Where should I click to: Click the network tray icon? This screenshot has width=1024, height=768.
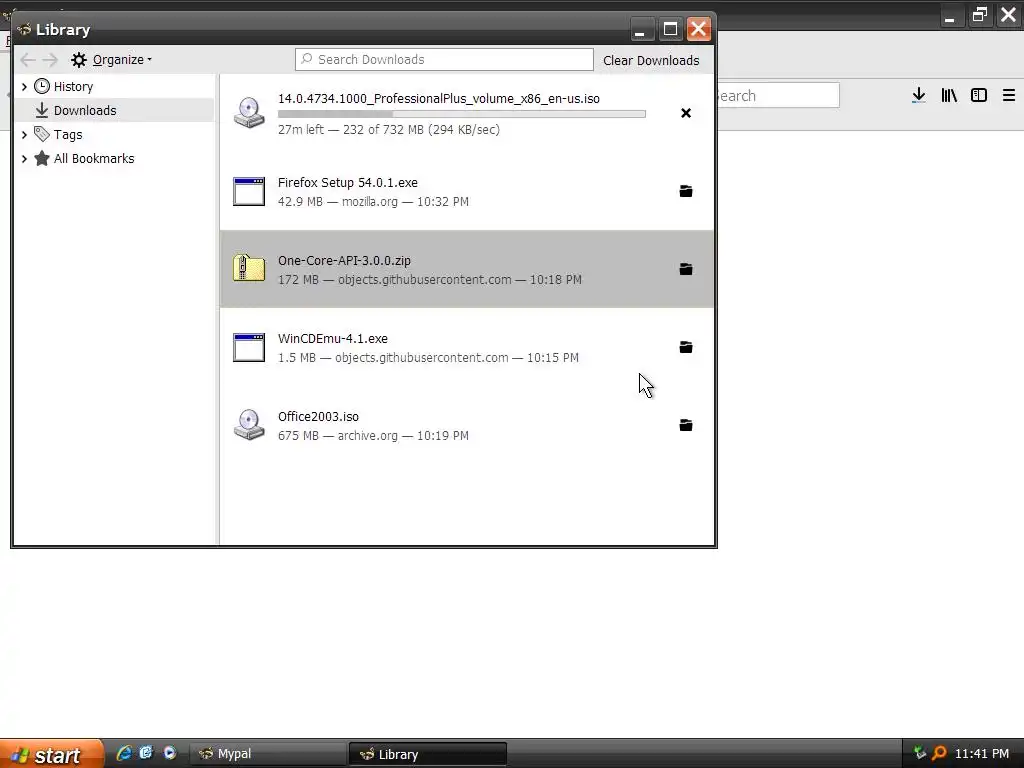click(920, 753)
